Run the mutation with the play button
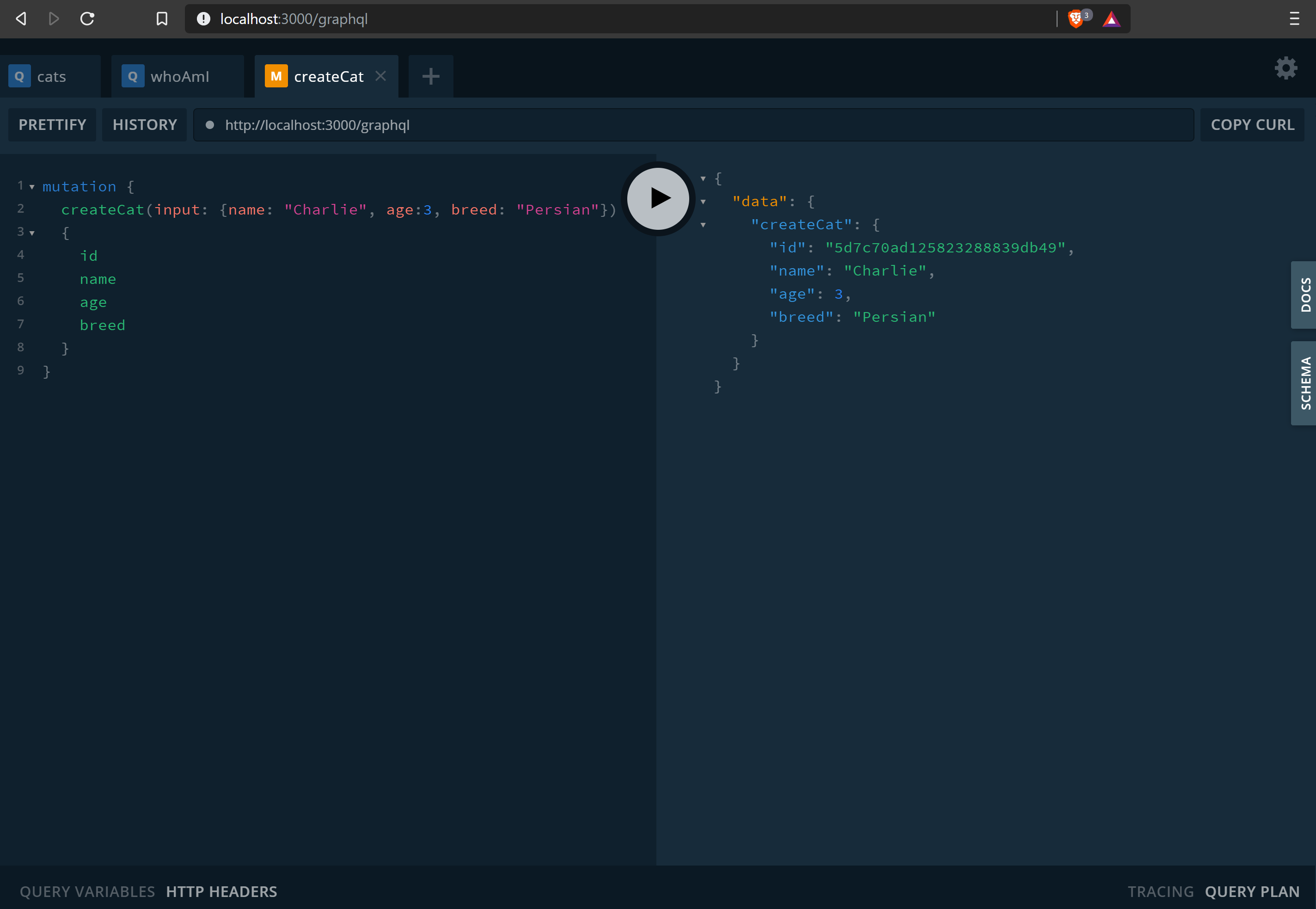This screenshot has height=909, width=1316. [658, 198]
